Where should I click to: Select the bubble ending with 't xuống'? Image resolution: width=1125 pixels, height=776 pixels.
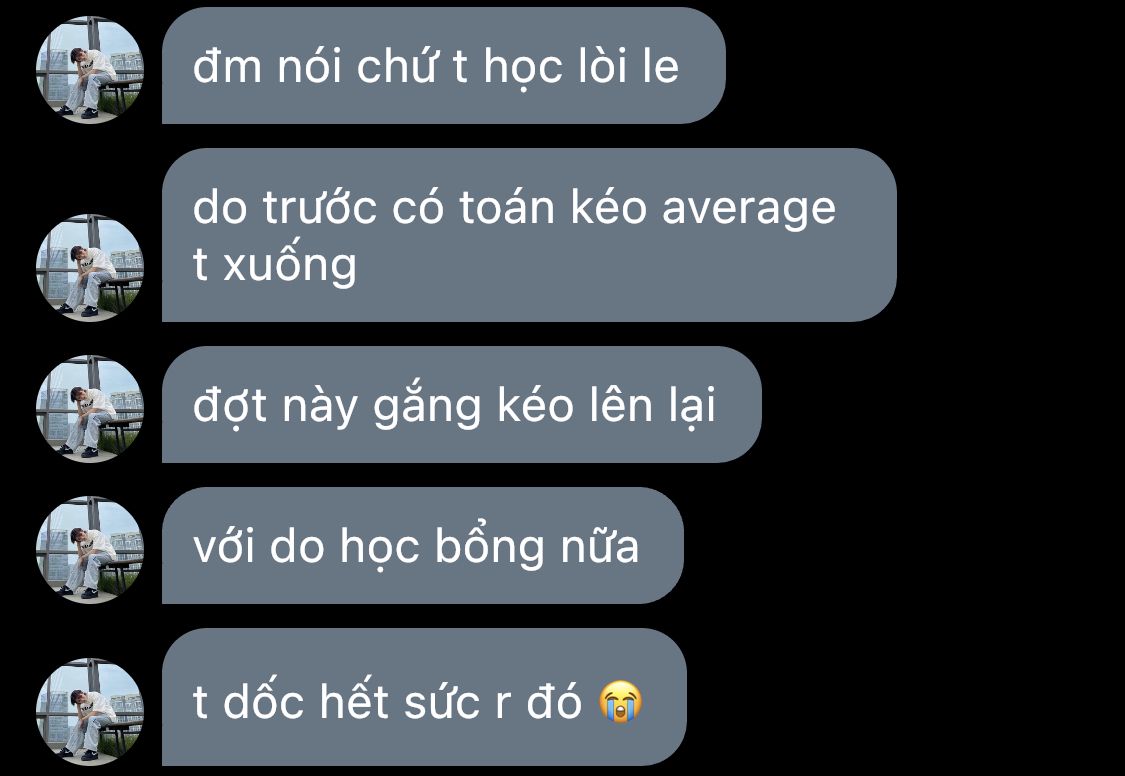click(529, 235)
